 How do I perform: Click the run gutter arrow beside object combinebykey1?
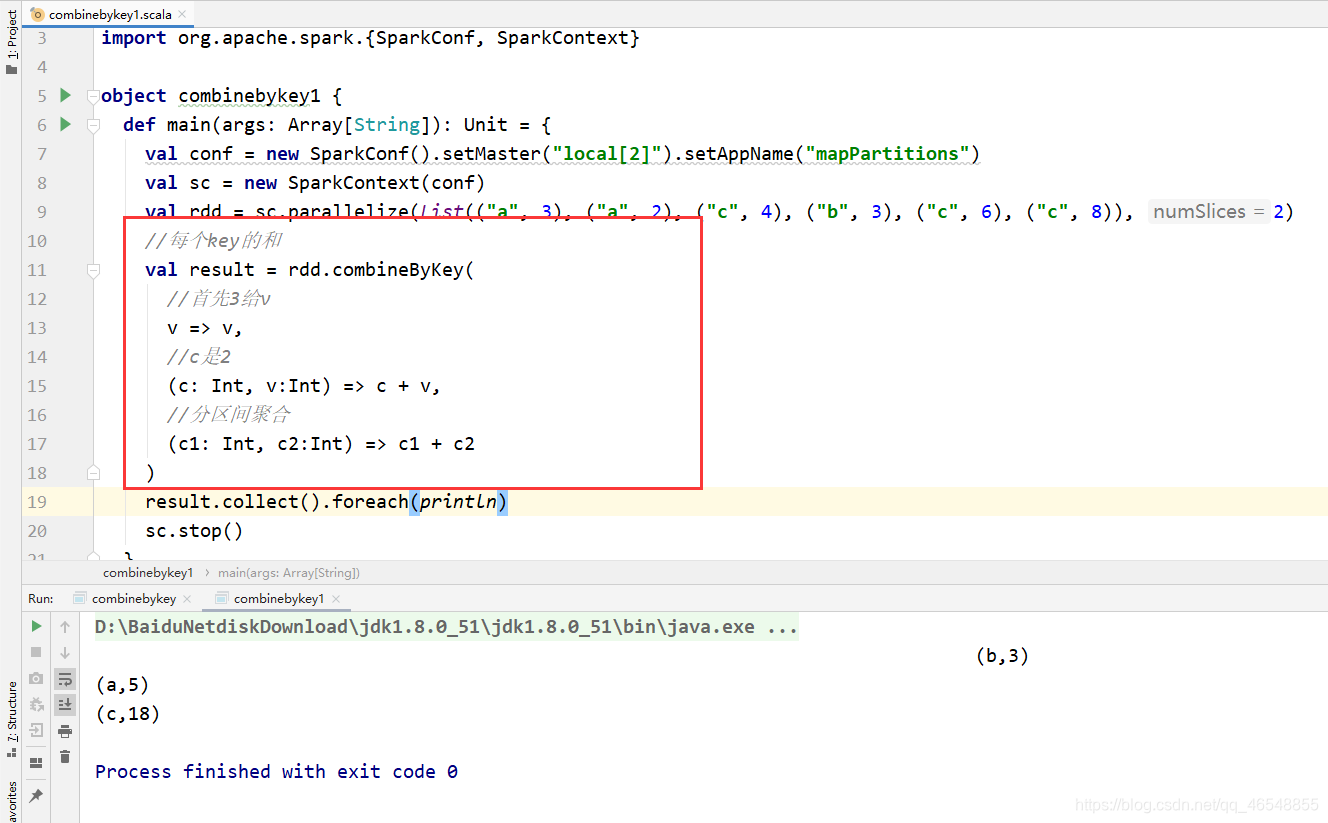click(x=65, y=95)
